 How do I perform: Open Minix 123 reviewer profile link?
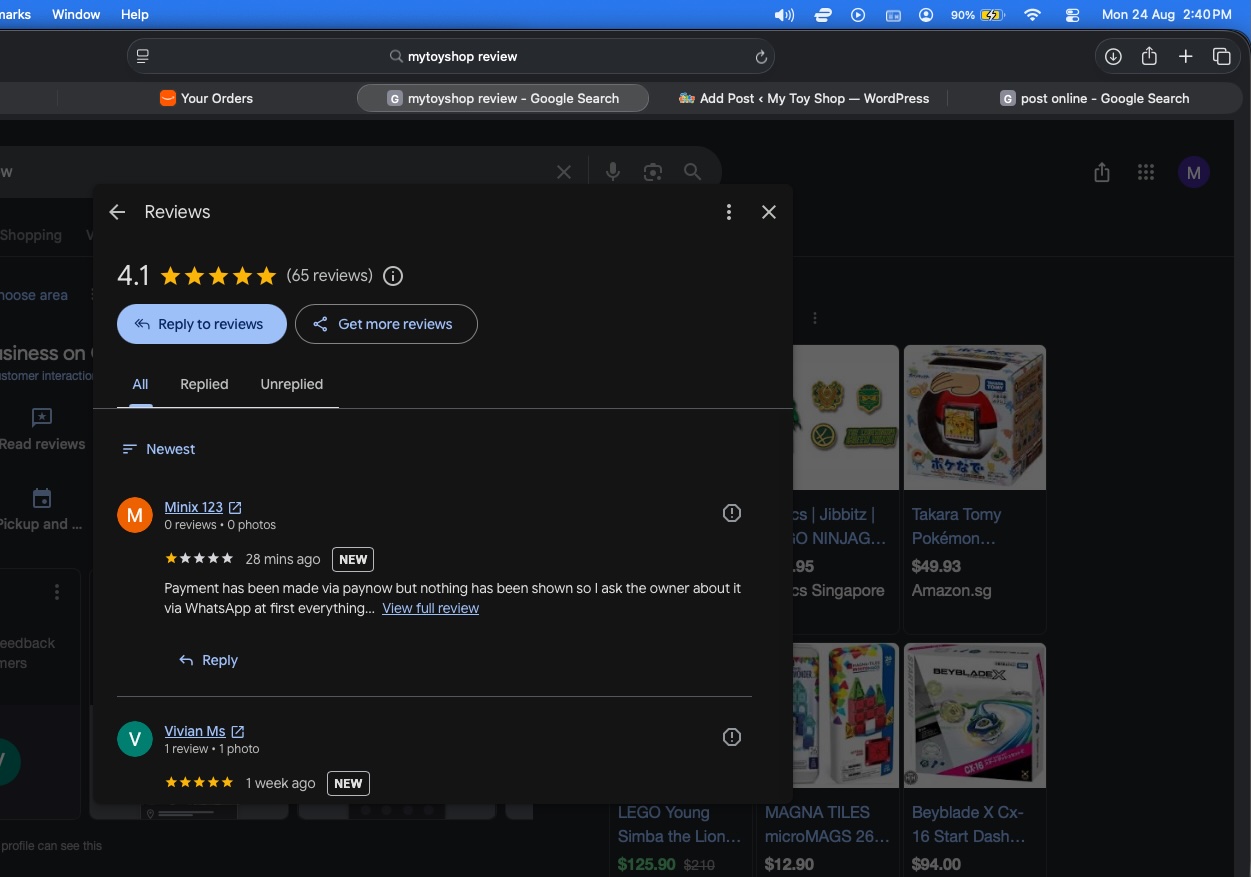point(194,507)
